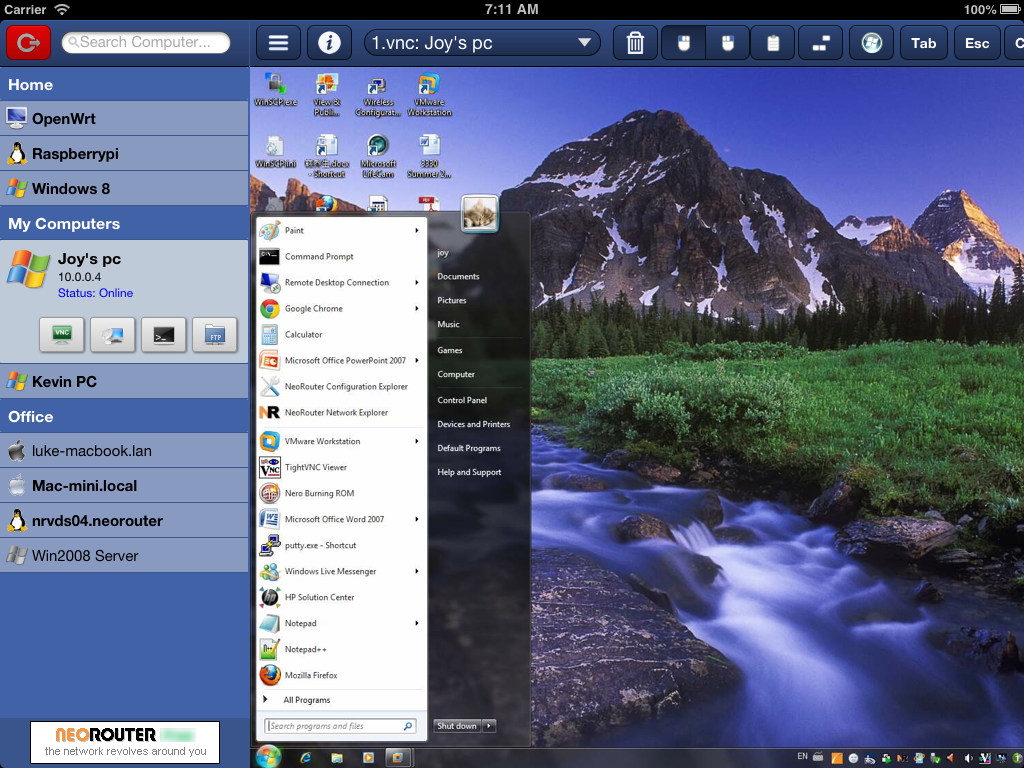Open the hamburger menu in top toolbar

point(278,43)
